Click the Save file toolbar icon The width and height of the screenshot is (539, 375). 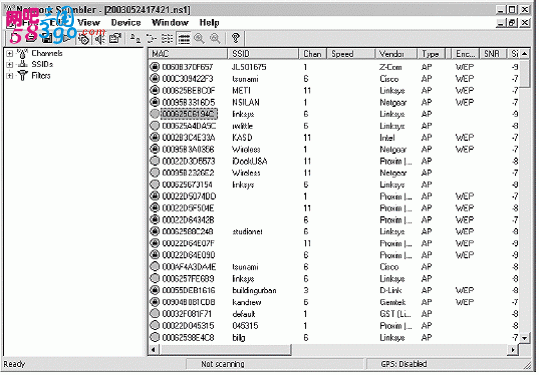pos(47,38)
